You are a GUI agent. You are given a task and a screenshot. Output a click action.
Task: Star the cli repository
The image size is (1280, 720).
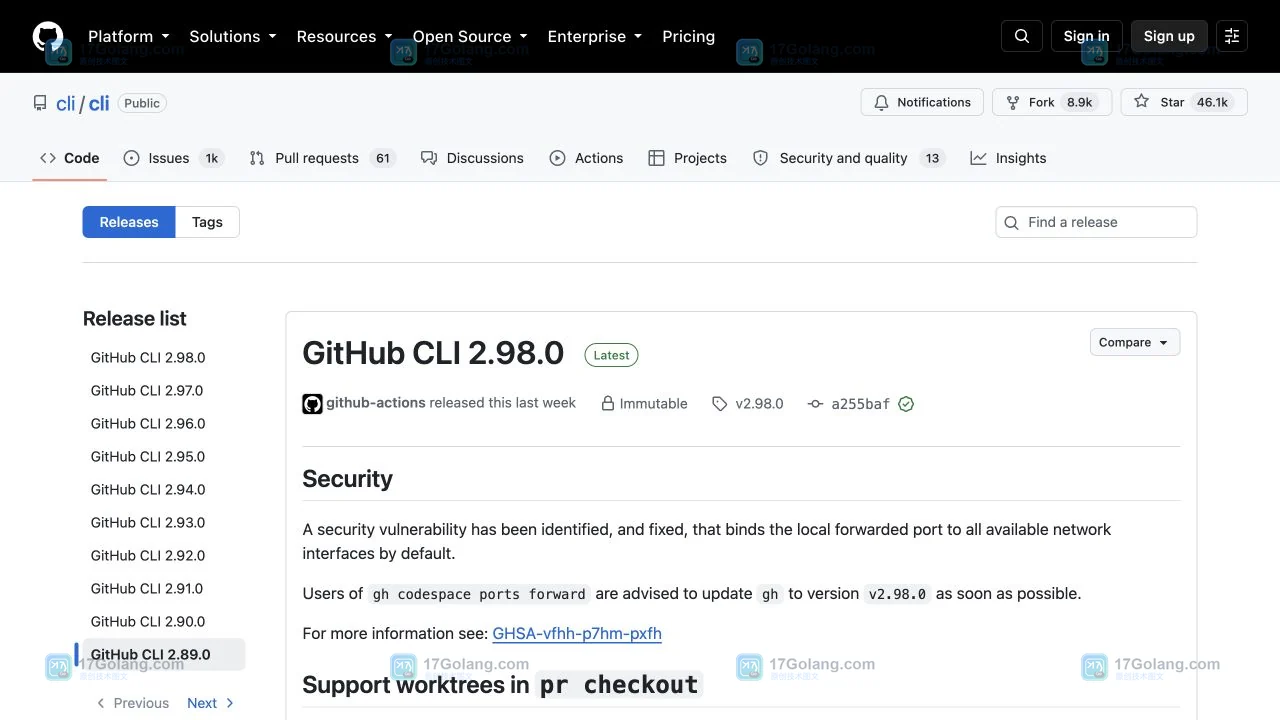pyautogui.click(x=1184, y=102)
